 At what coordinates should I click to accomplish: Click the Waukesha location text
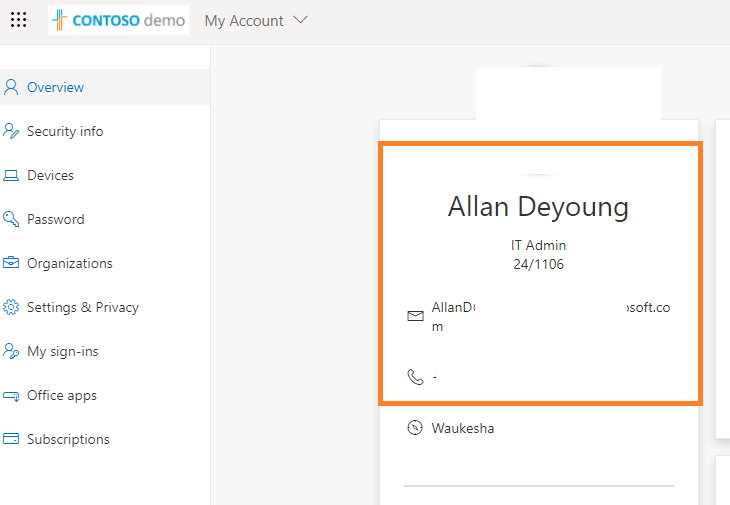[463, 428]
